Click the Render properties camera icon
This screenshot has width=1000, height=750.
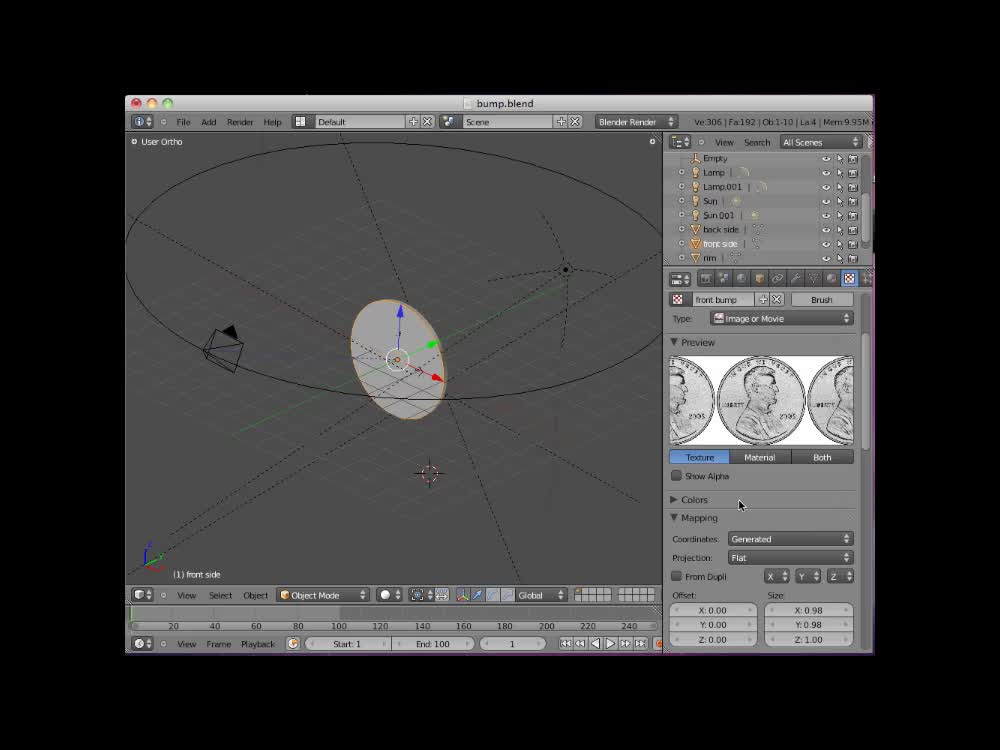707,279
